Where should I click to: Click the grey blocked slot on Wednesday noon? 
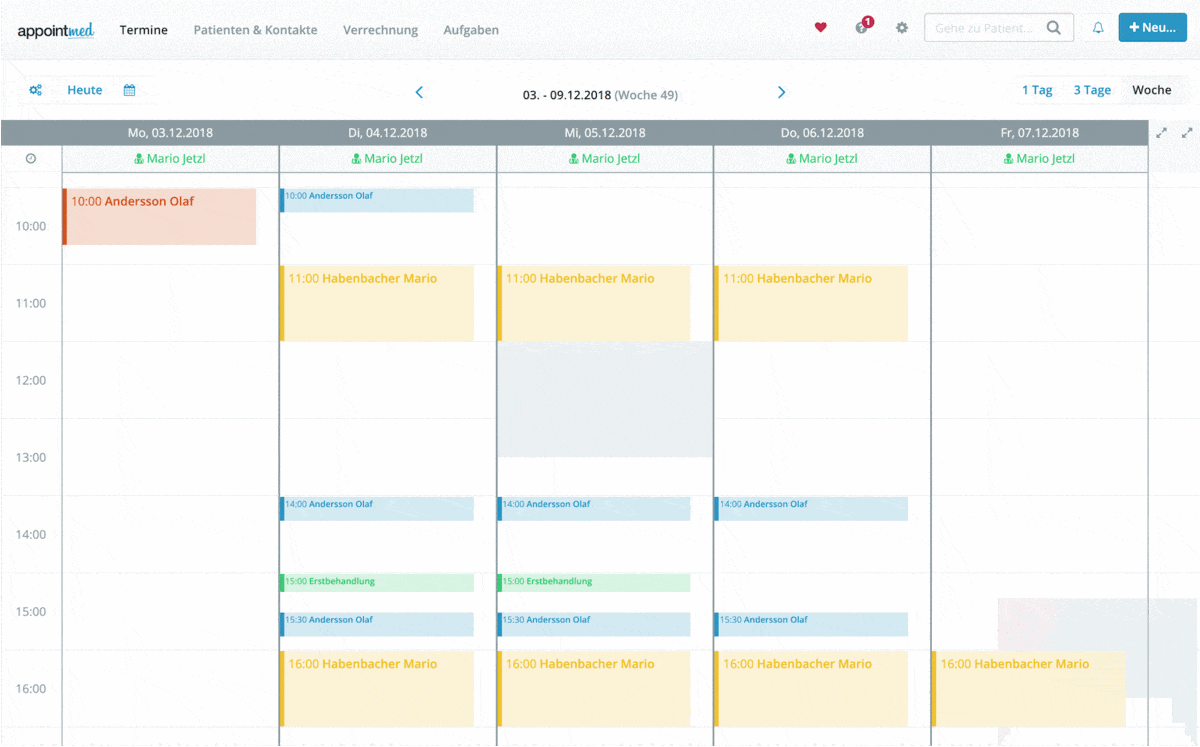(605, 399)
